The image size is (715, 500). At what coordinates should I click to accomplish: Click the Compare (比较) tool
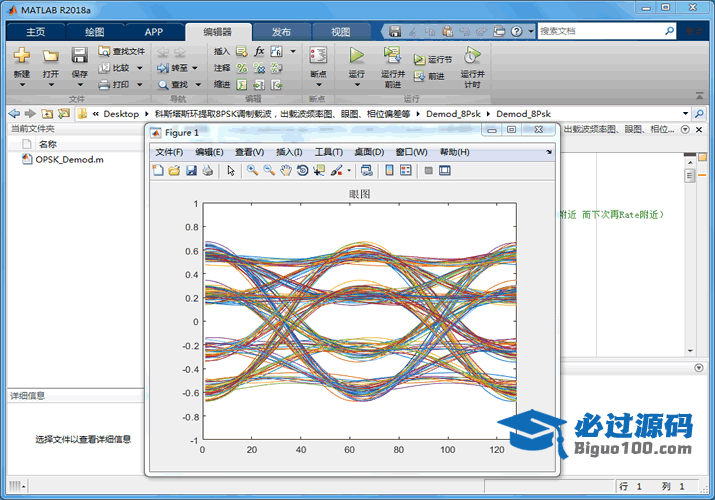114,68
